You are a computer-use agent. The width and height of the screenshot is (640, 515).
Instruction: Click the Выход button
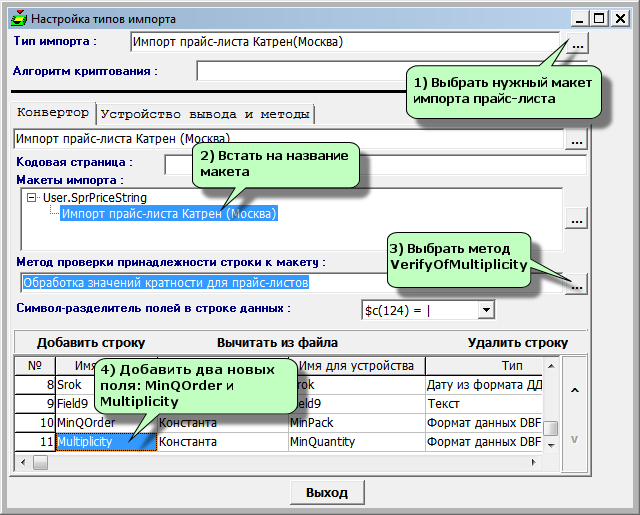point(327,493)
